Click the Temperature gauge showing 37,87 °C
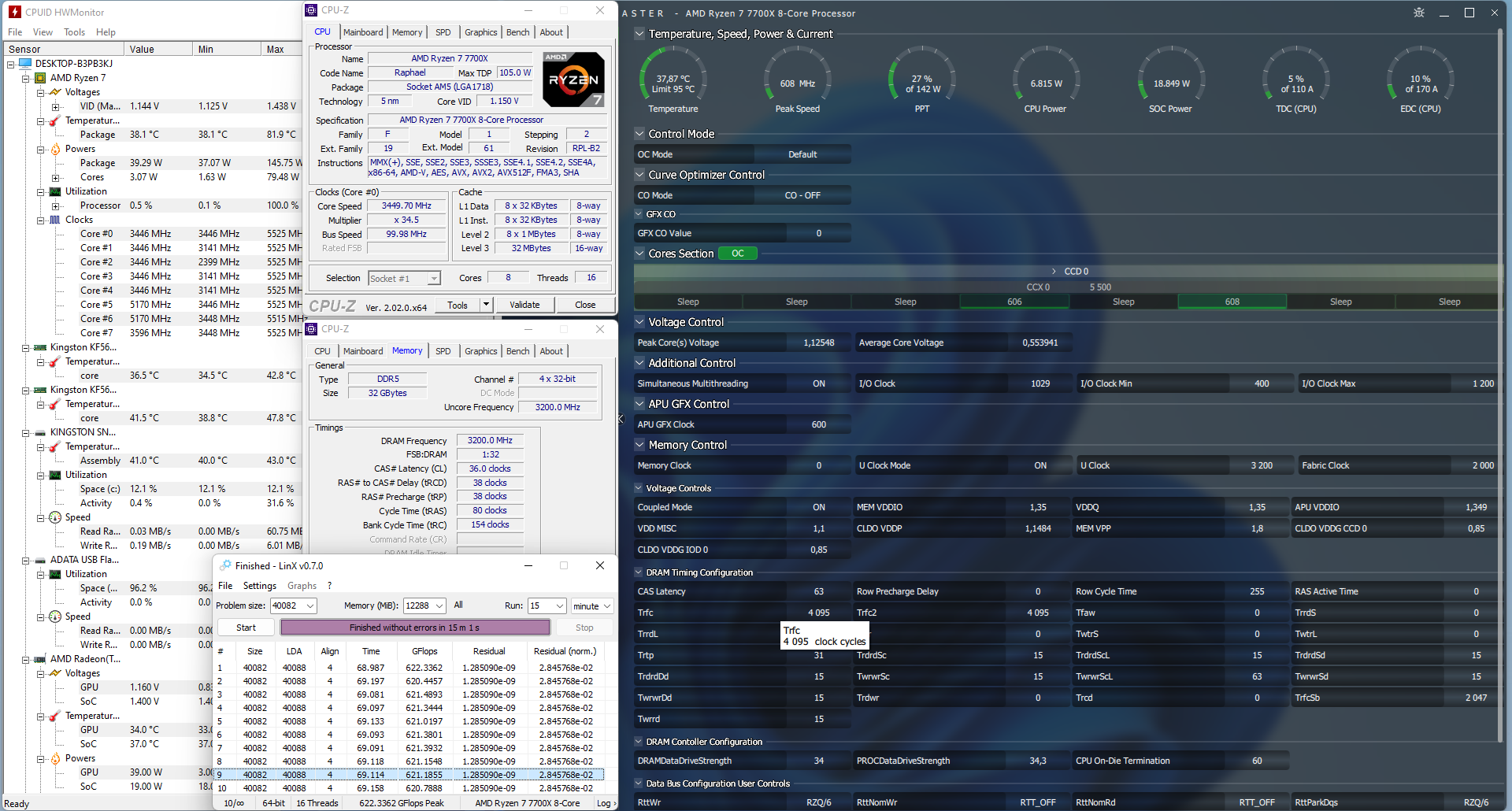The image size is (1512, 811). (673, 80)
